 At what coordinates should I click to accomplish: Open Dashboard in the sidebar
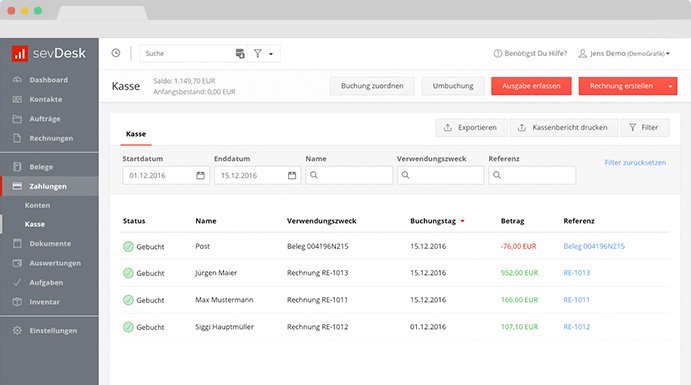[48, 80]
